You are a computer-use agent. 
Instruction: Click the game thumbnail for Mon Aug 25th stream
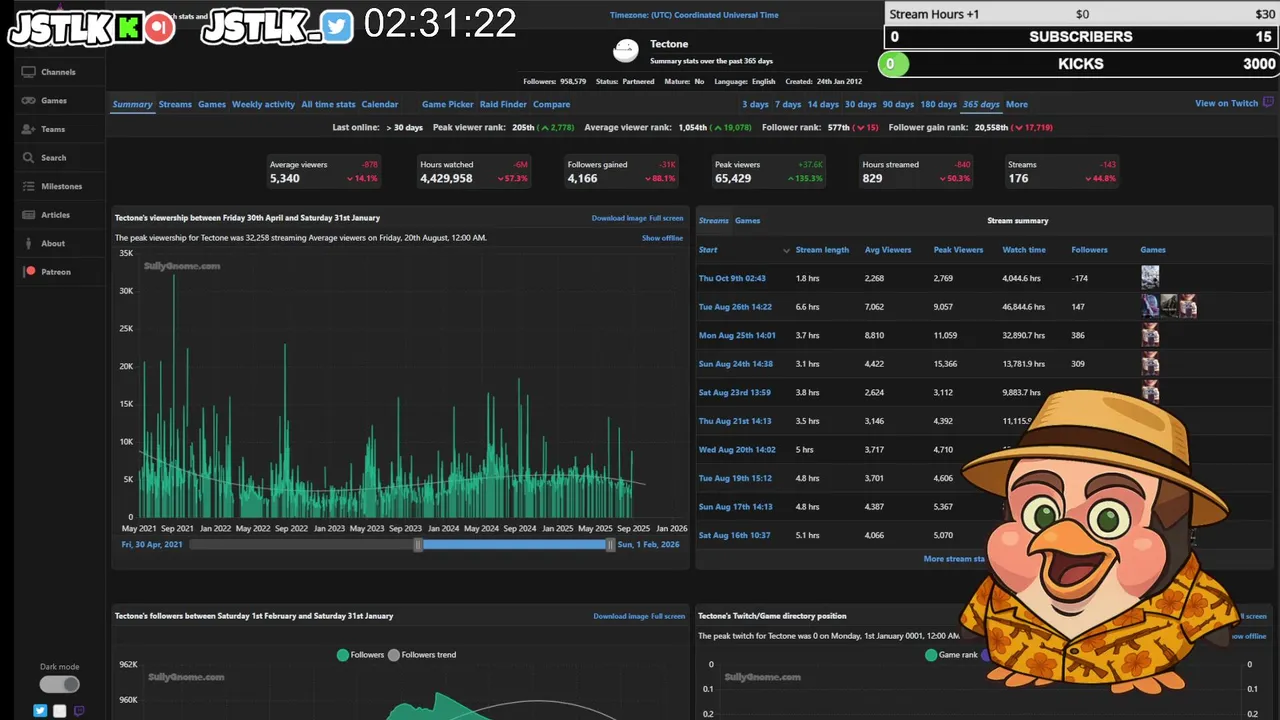coord(1150,334)
